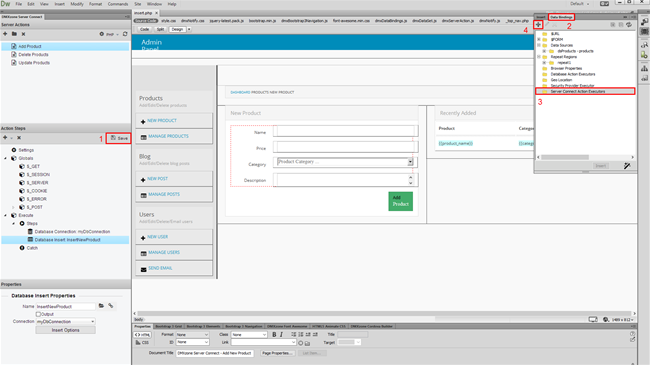Switch to Code view
Screen dimensions: 650x365
click(x=144, y=29)
